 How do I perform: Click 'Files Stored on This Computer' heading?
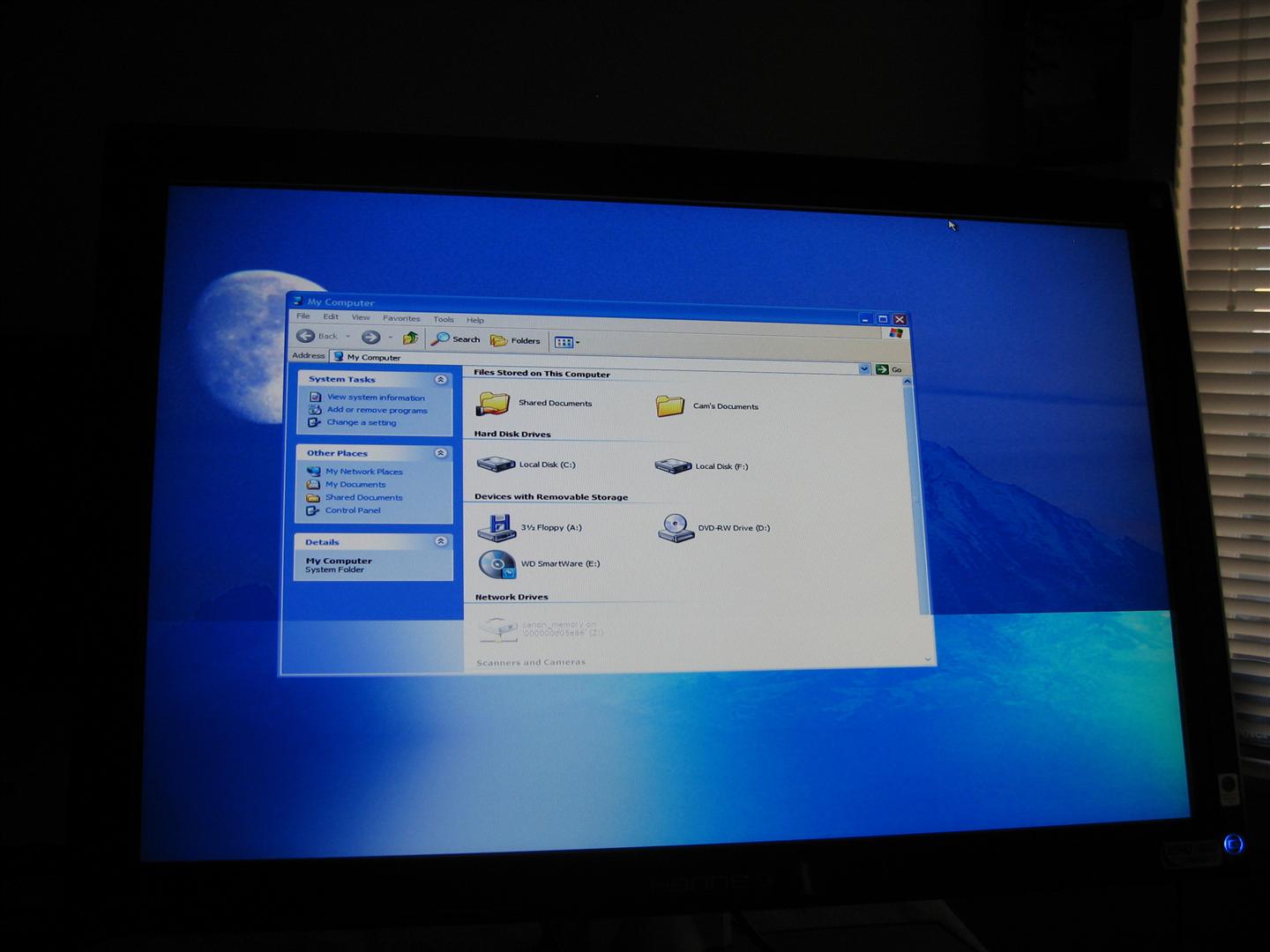pyautogui.click(x=542, y=374)
